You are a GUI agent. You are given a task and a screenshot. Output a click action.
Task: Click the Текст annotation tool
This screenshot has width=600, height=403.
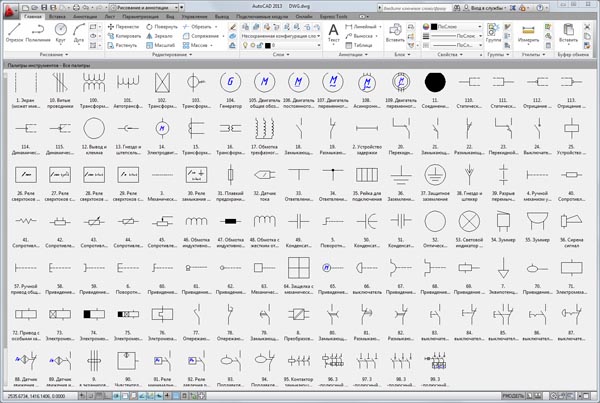click(334, 32)
